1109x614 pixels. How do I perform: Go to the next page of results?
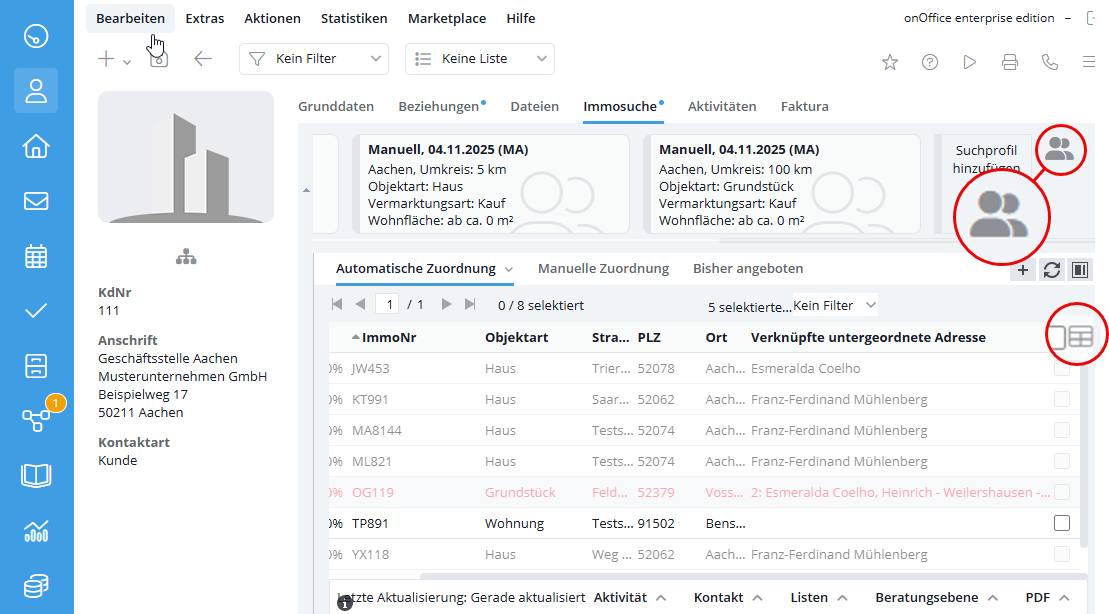pos(446,304)
